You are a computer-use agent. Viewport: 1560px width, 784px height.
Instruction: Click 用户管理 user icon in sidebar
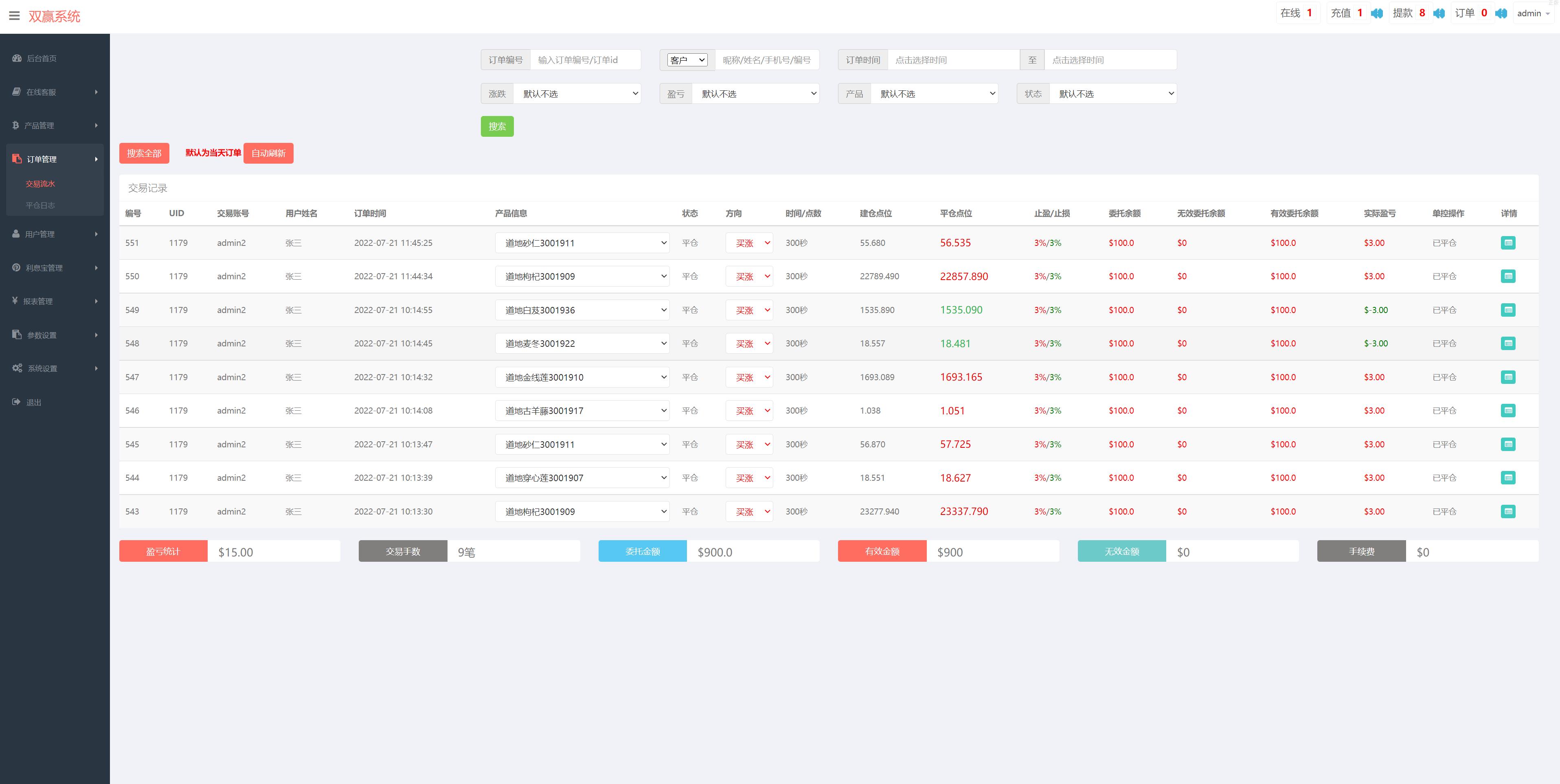pos(16,234)
